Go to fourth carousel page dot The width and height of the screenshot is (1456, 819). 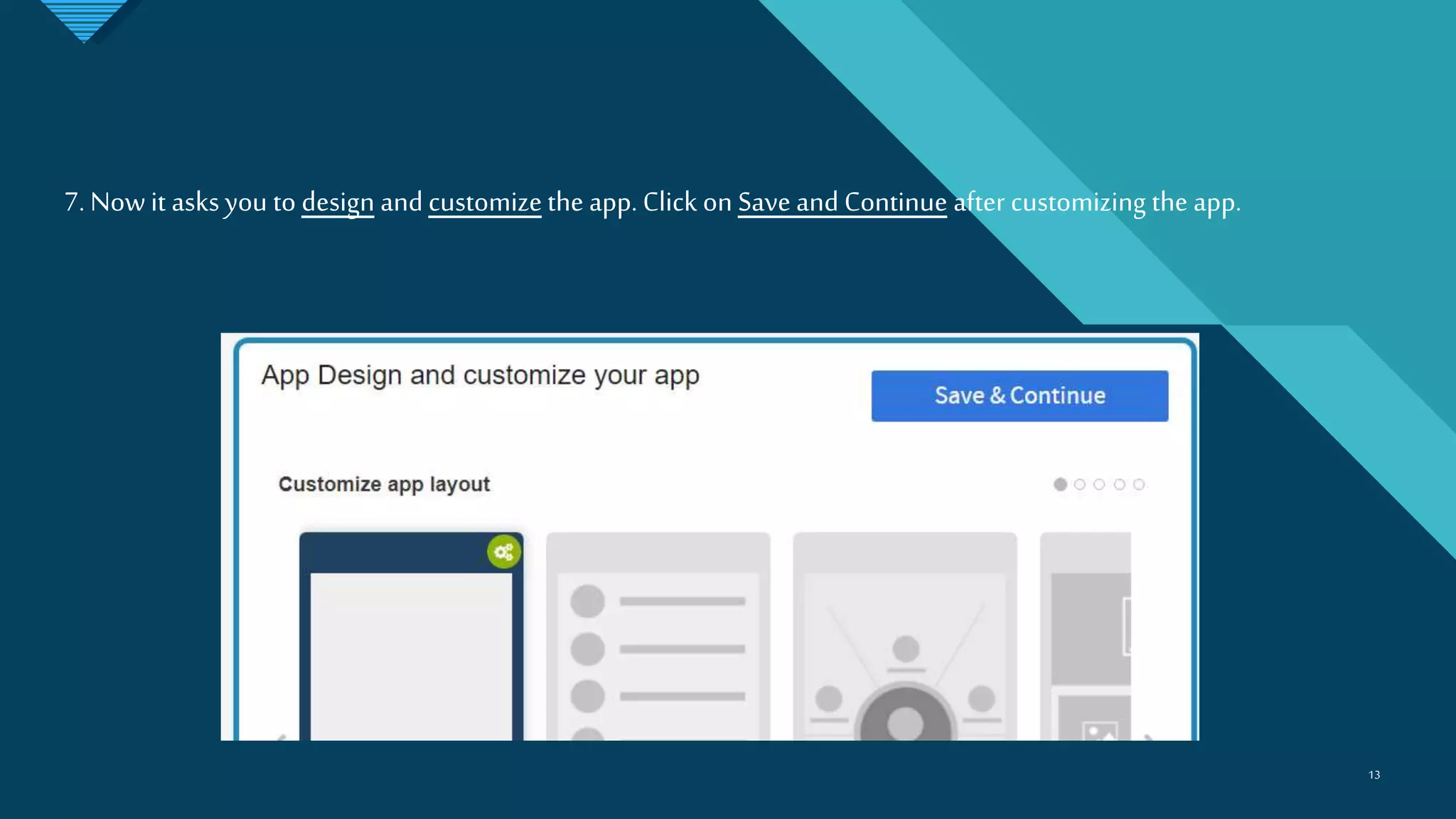1119,484
